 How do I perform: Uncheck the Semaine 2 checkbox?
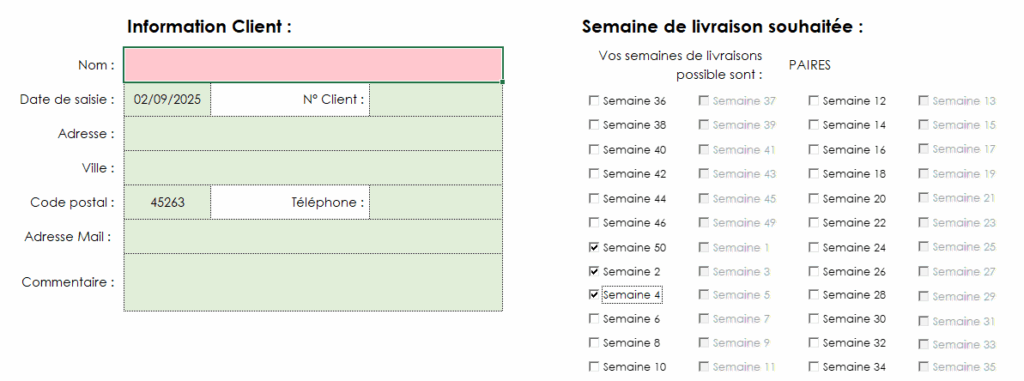(x=594, y=271)
